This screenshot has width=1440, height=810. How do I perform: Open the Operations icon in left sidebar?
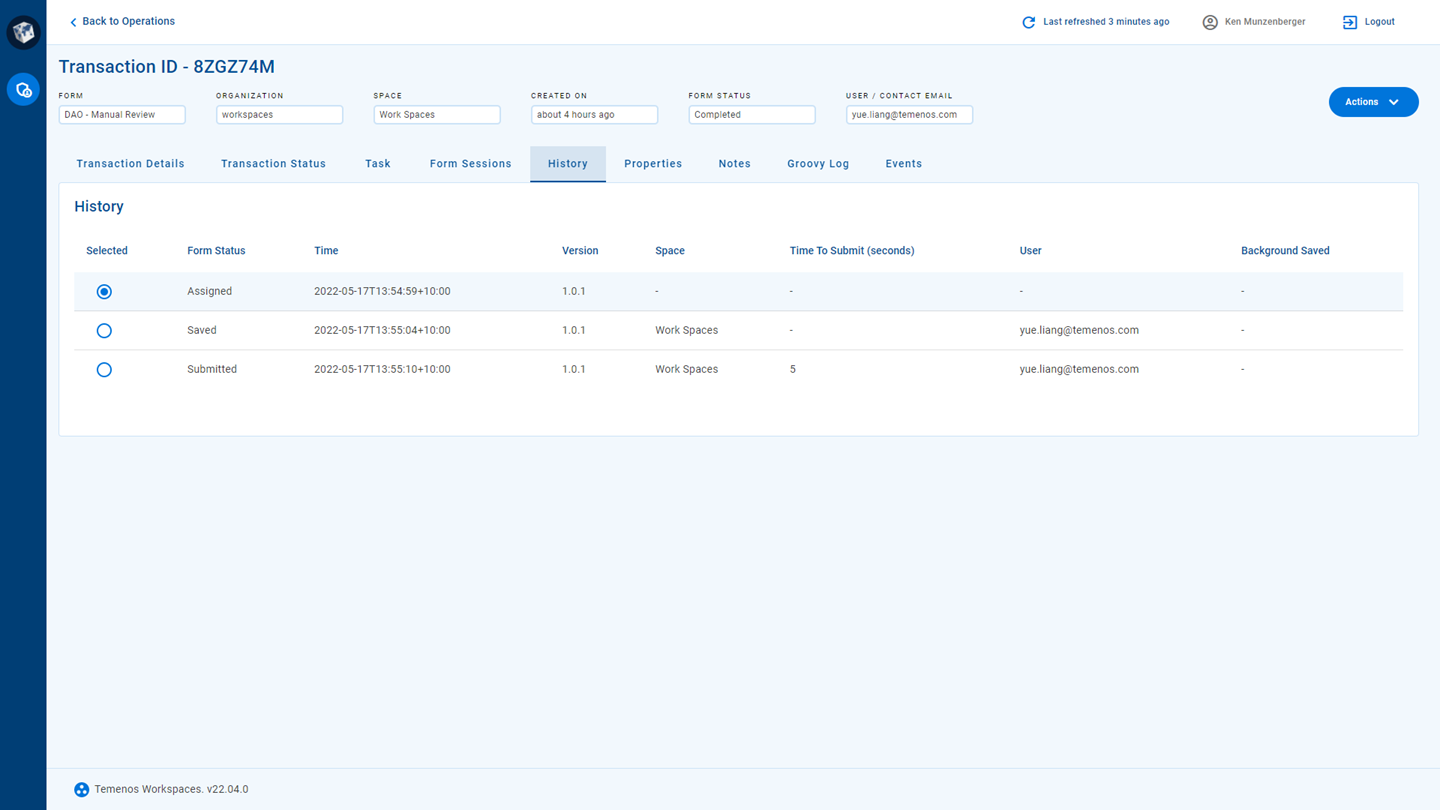[23, 90]
